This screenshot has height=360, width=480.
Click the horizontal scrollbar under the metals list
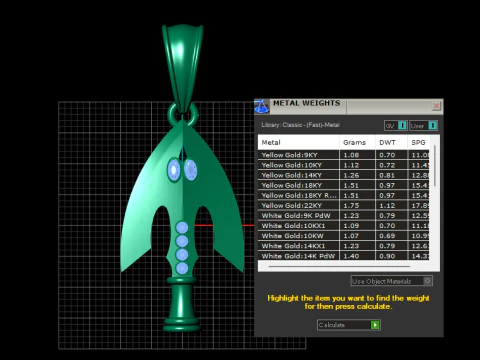click(339, 266)
